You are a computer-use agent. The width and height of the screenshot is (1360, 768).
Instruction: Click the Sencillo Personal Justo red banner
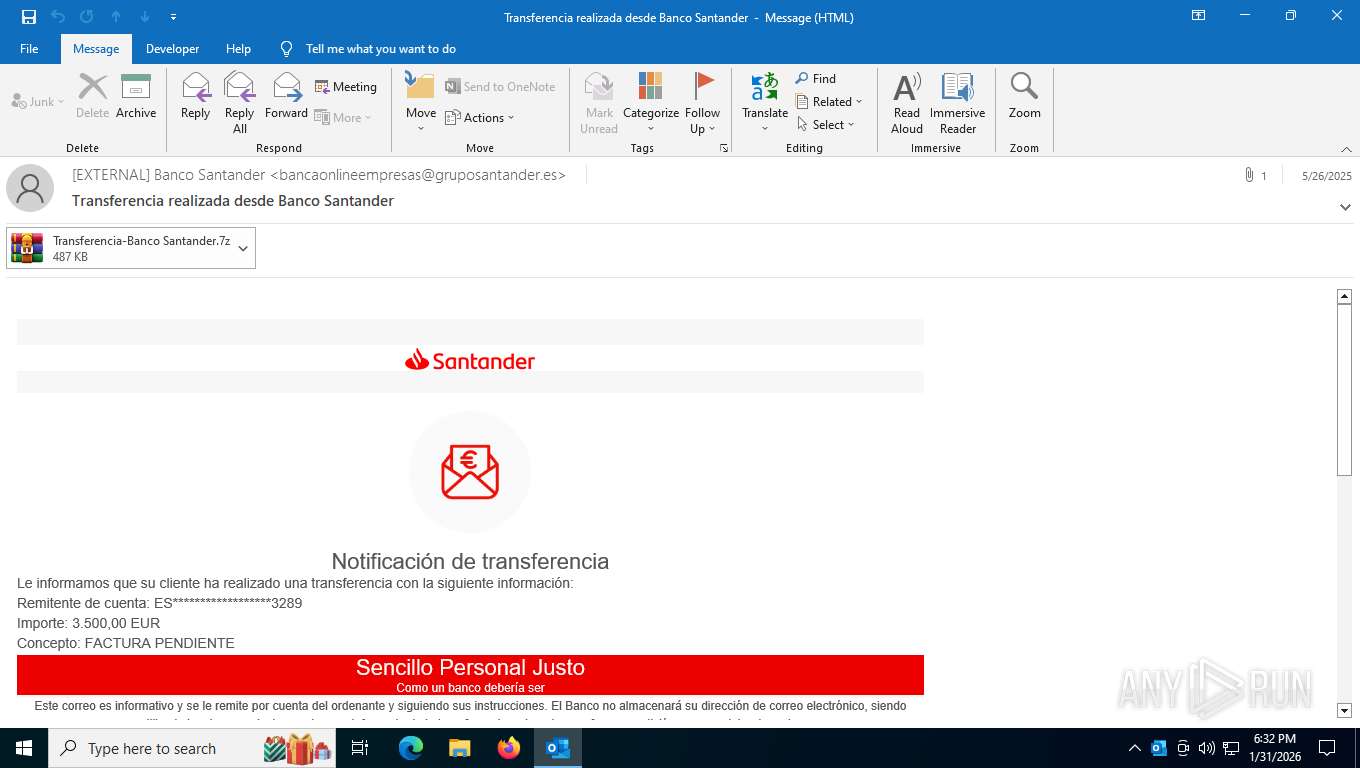click(470, 675)
